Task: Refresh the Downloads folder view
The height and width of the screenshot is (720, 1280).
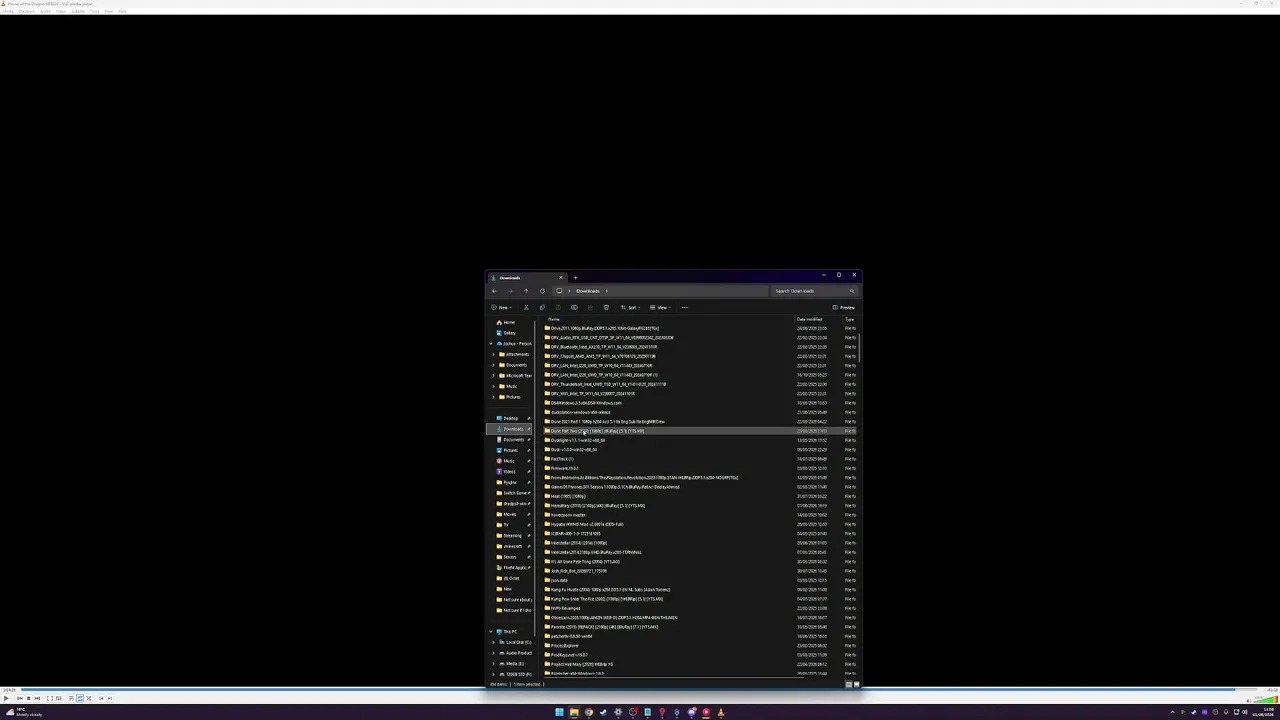Action: [x=542, y=291]
